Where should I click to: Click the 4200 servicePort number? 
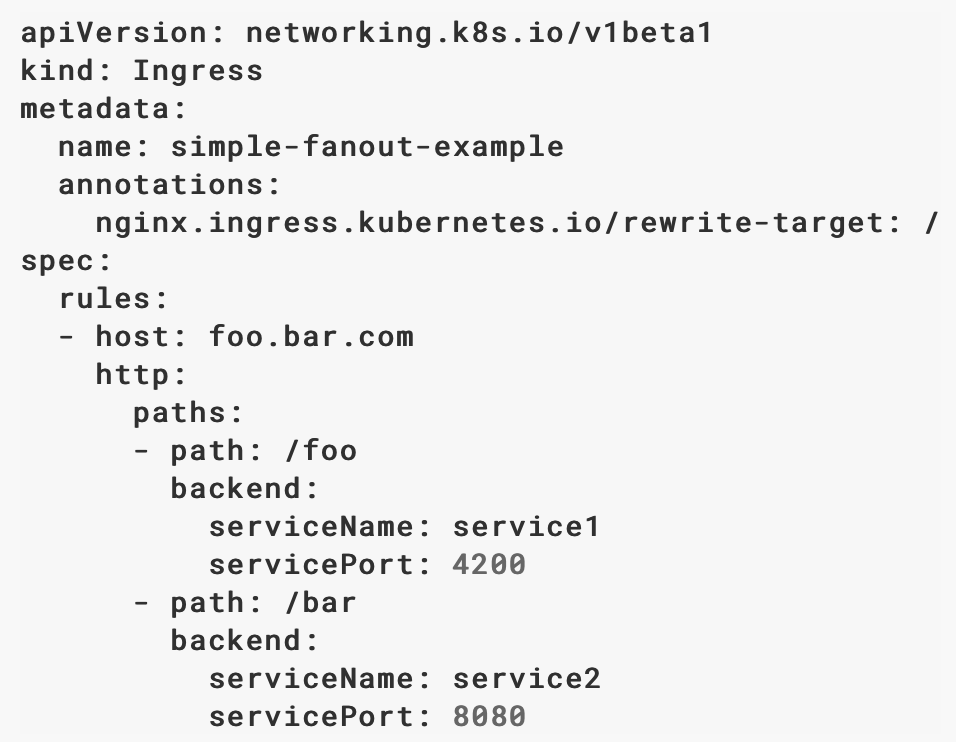(489, 565)
